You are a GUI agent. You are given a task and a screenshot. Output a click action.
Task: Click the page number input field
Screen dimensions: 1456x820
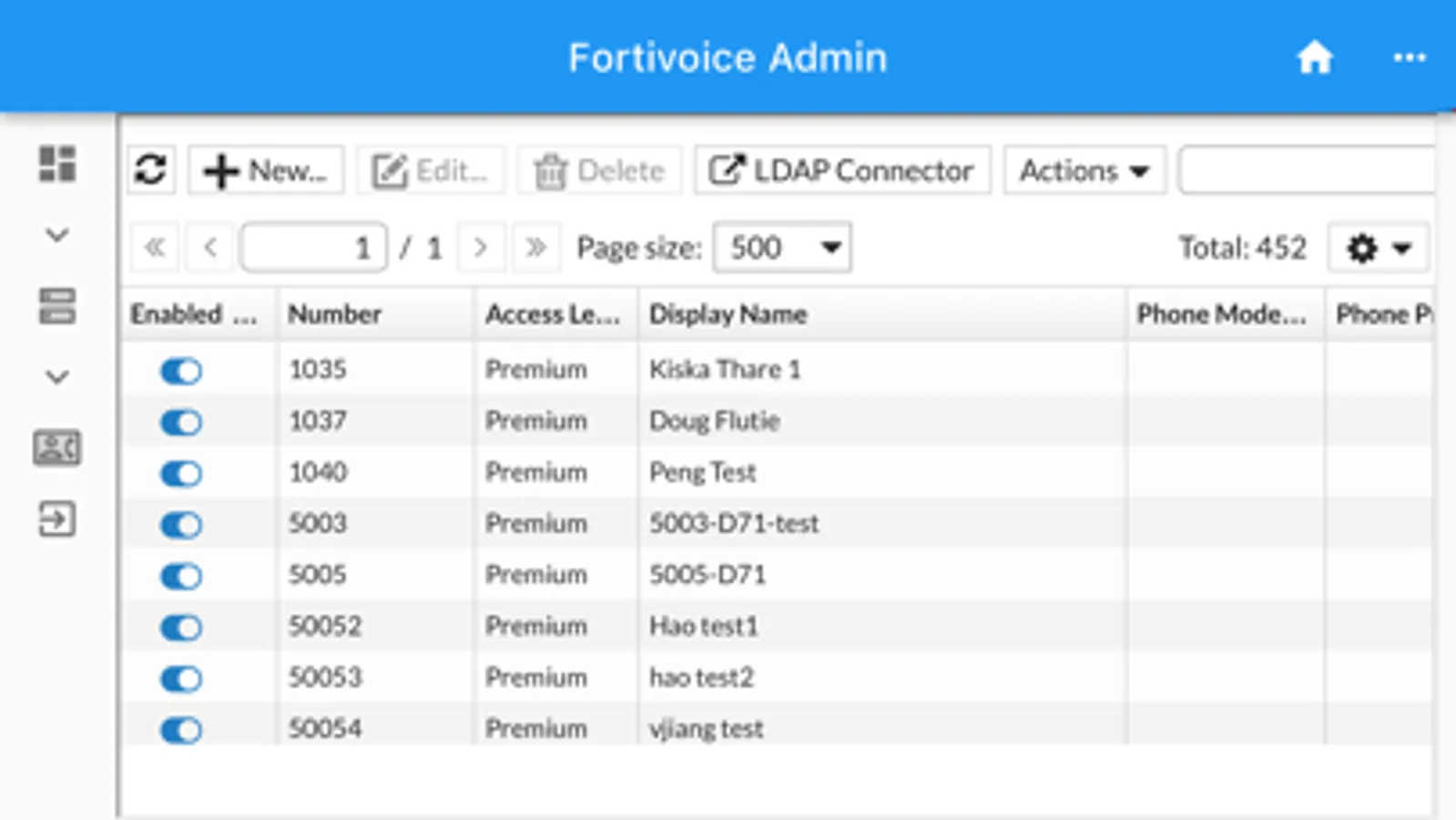pos(314,248)
